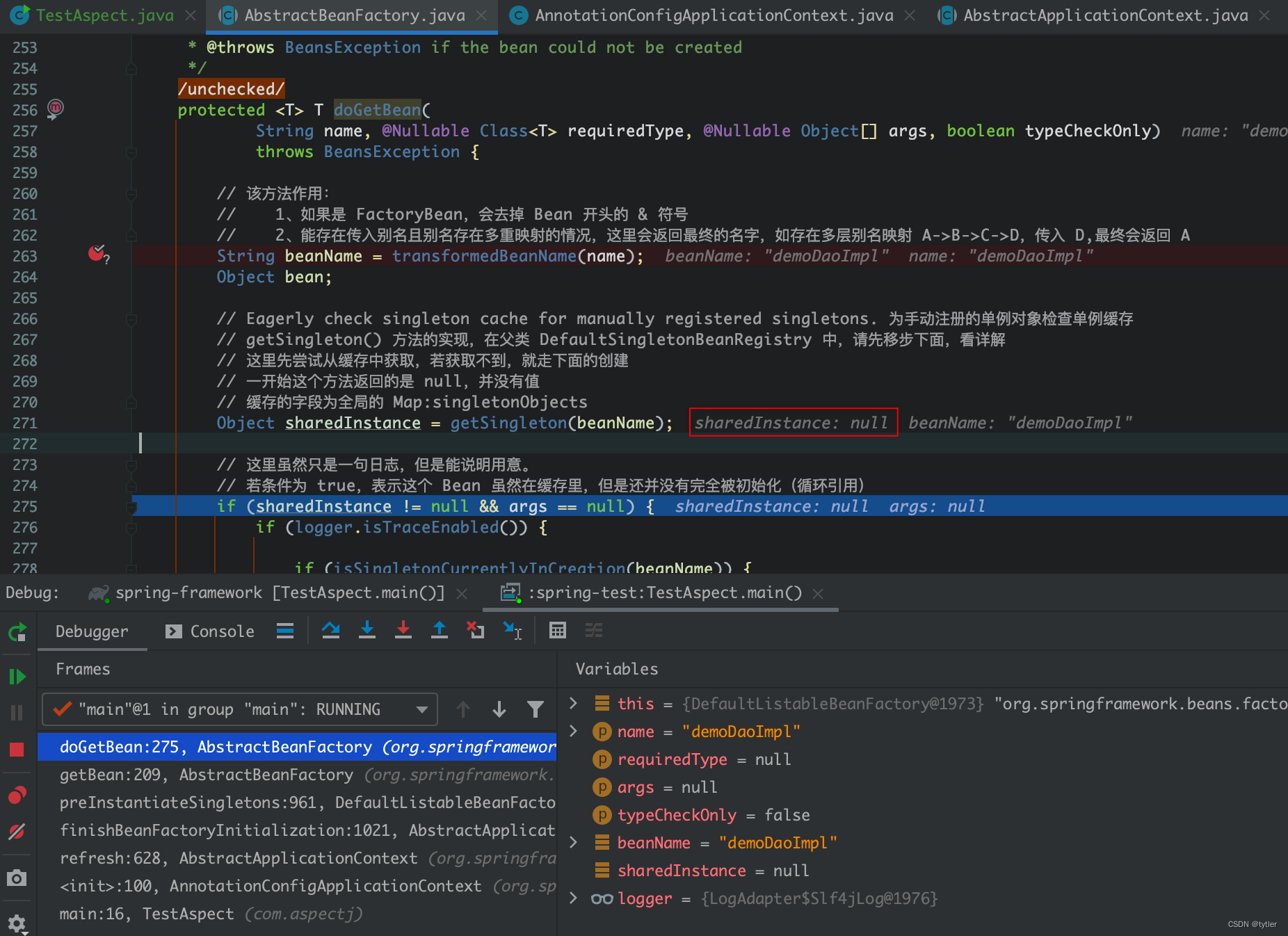This screenshot has width=1288, height=936.
Task: Click frames filter funnel icon
Action: coord(536,709)
